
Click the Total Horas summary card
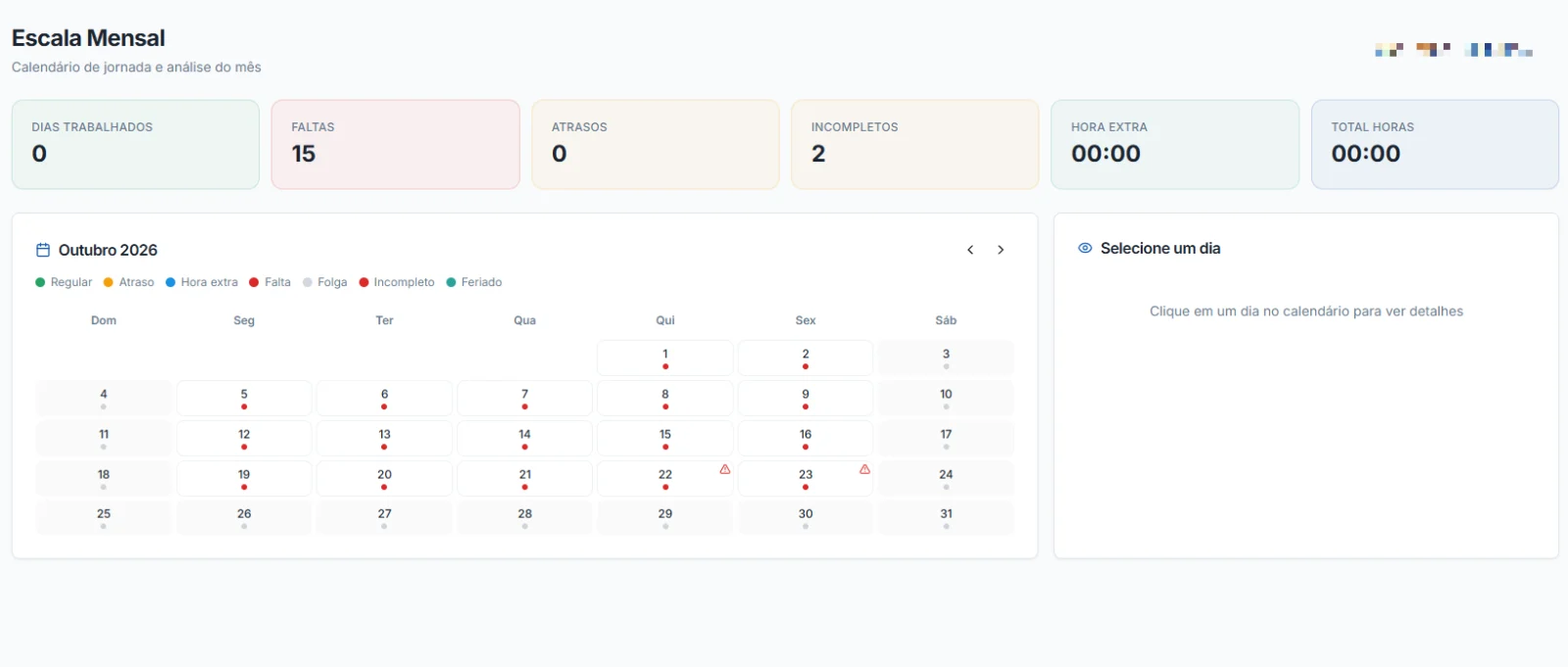1435,144
